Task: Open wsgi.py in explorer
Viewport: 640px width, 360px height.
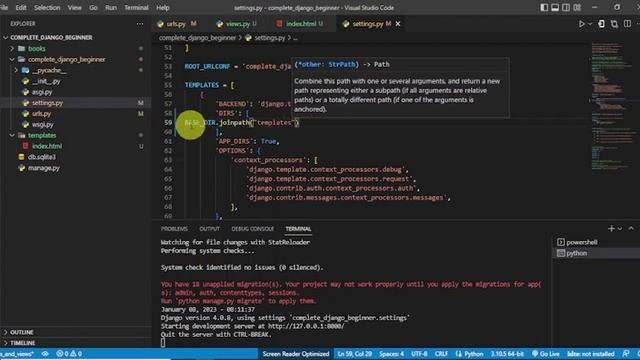Action: [43, 124]
